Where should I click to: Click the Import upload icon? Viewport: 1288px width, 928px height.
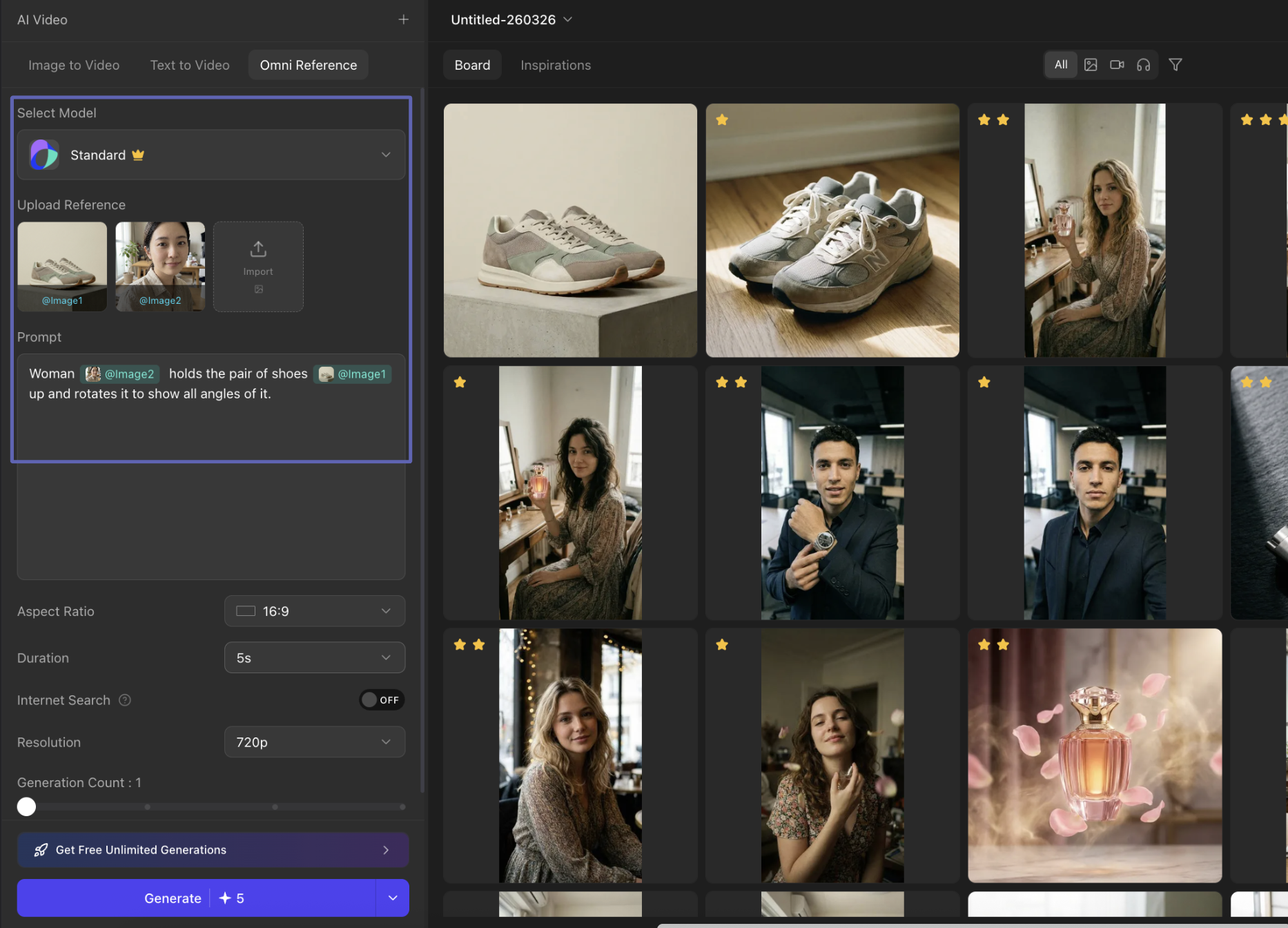pyautogui.click(x=258, y=249)
